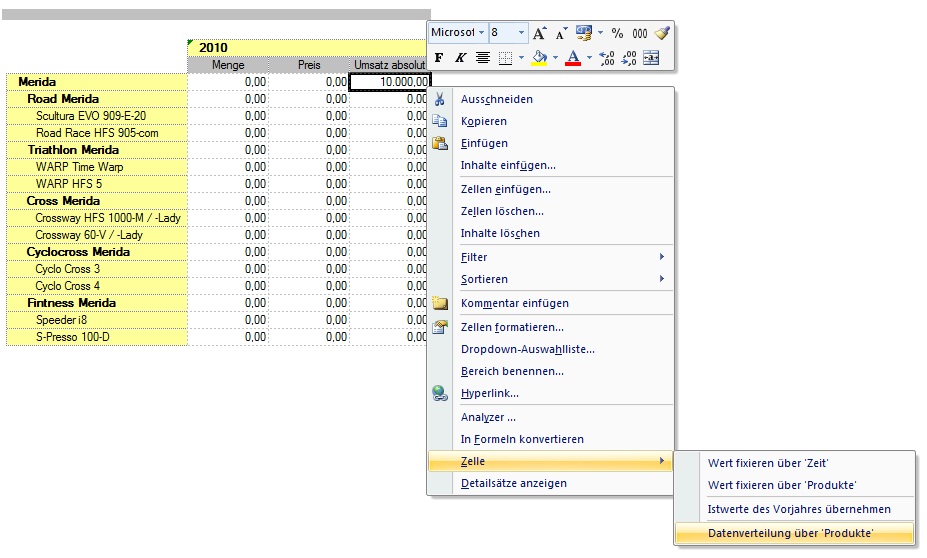Select the Road Merida row label
The height and width of the screenshot is (558, 927).
pos(97,99)
